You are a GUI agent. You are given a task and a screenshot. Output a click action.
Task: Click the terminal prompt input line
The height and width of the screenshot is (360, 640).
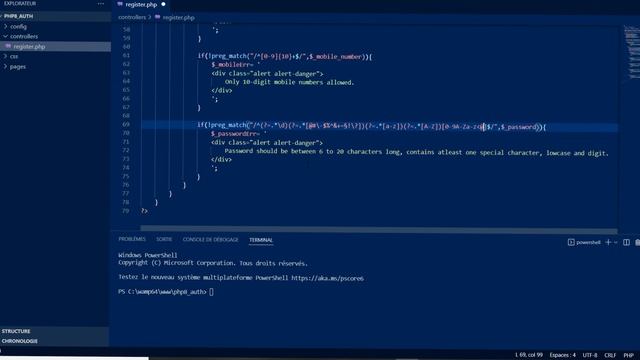166,292
